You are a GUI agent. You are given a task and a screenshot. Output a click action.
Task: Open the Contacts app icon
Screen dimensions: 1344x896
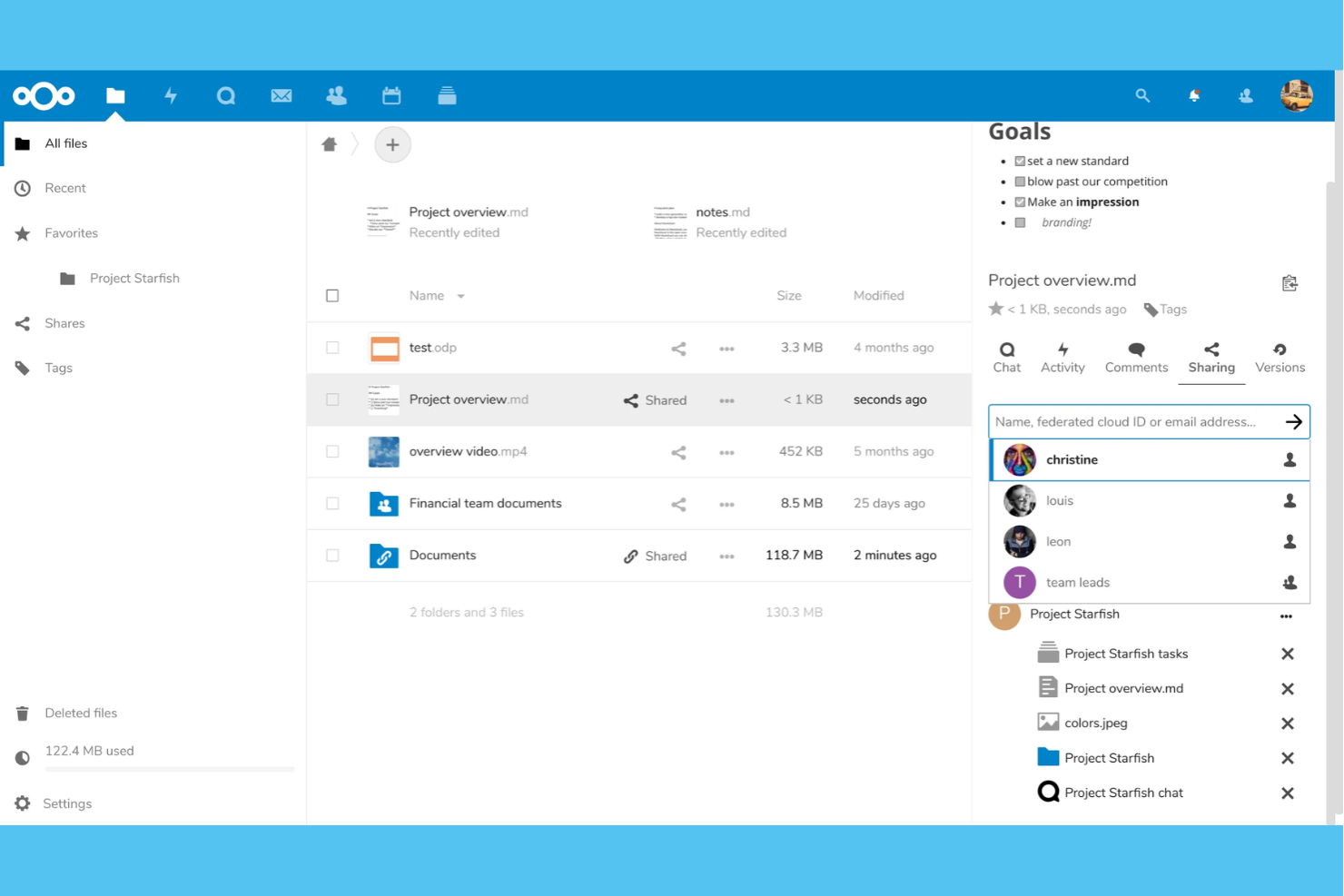336,95
